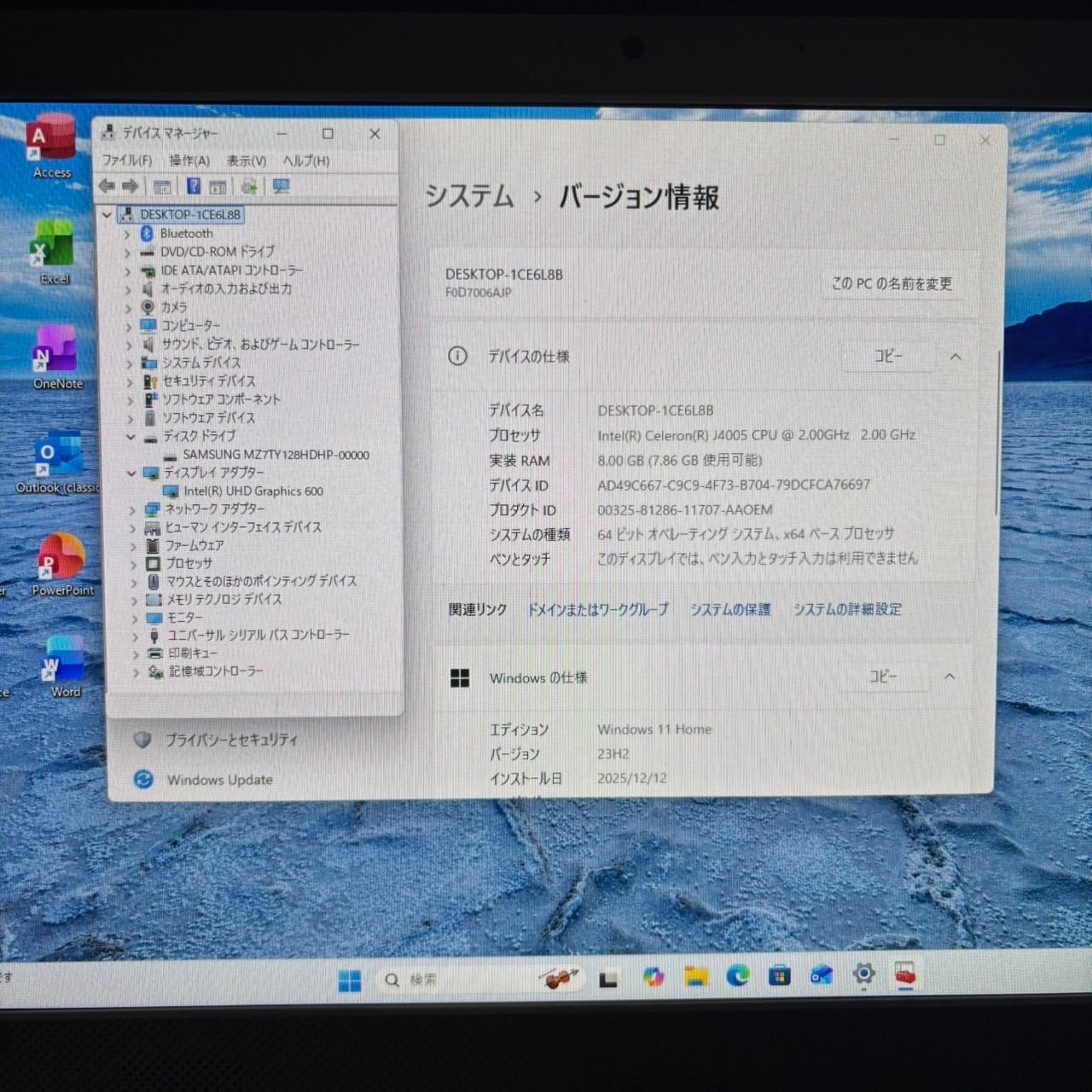
Task: Expand the プロセッサ node
Action: (134, 565)
